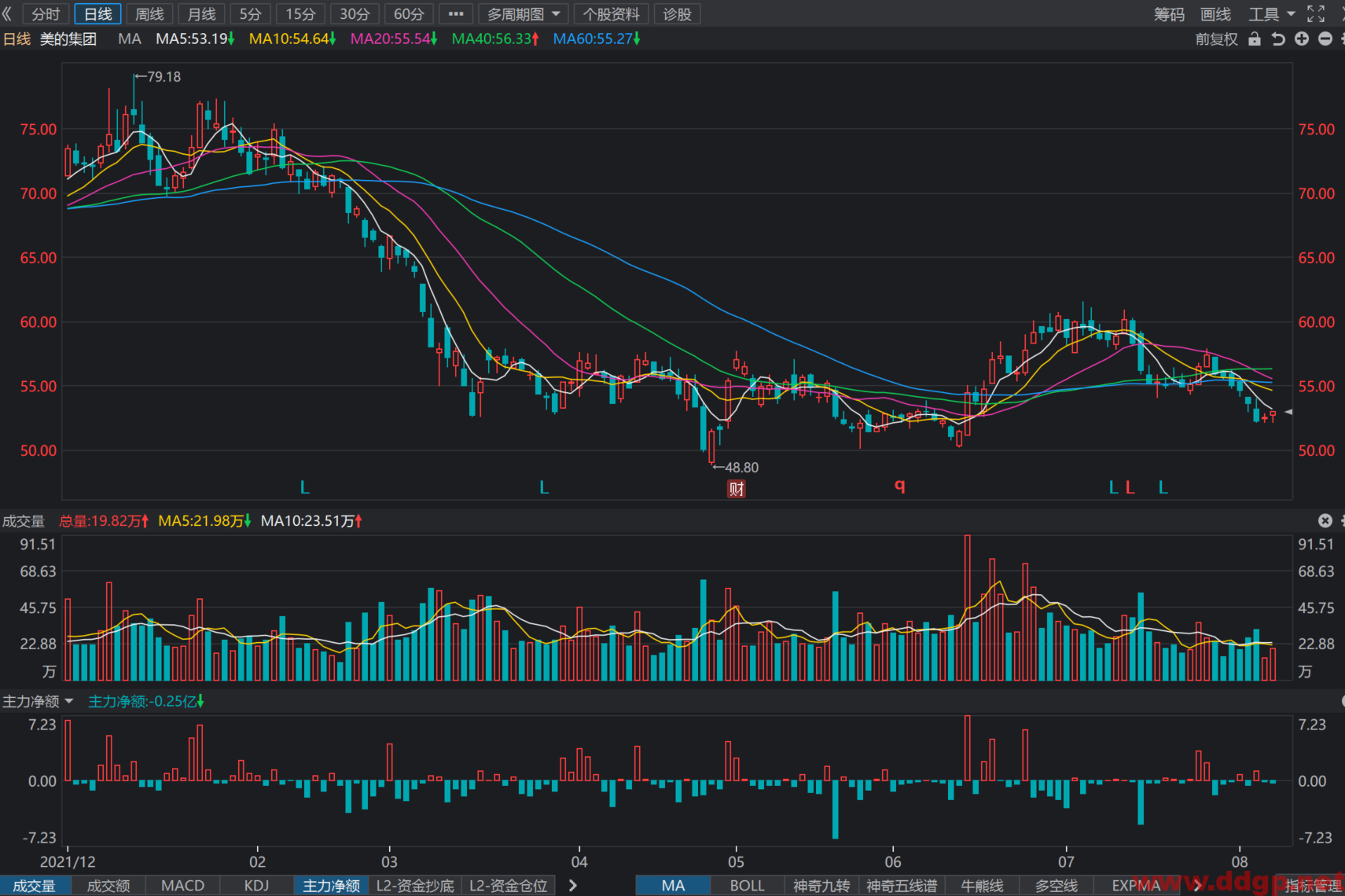Select the 成交量 indicator tab at bottom
This screenshot has height=896, width=1345.
click(x=35, y=886)
